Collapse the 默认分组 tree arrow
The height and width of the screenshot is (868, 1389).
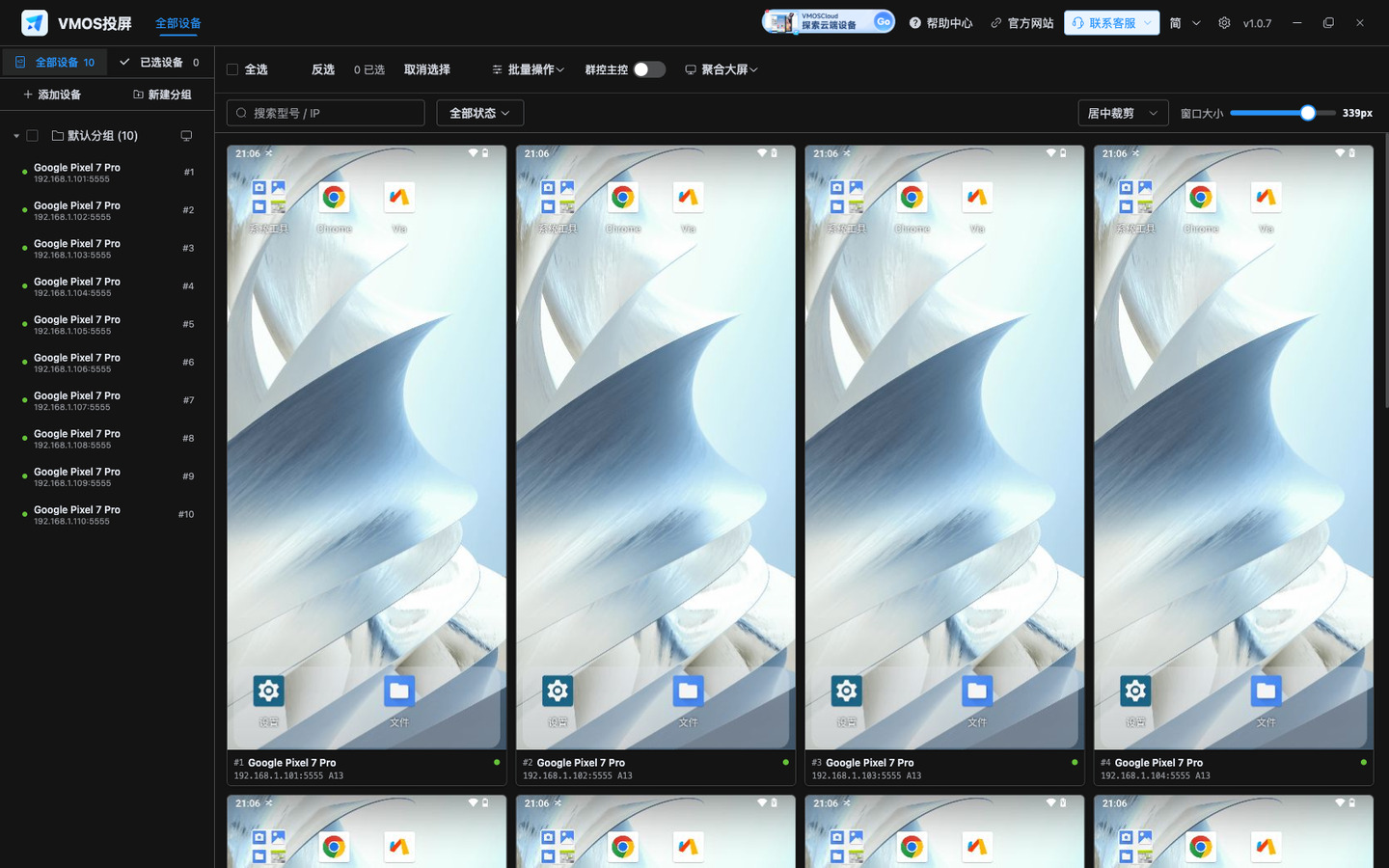16,136
